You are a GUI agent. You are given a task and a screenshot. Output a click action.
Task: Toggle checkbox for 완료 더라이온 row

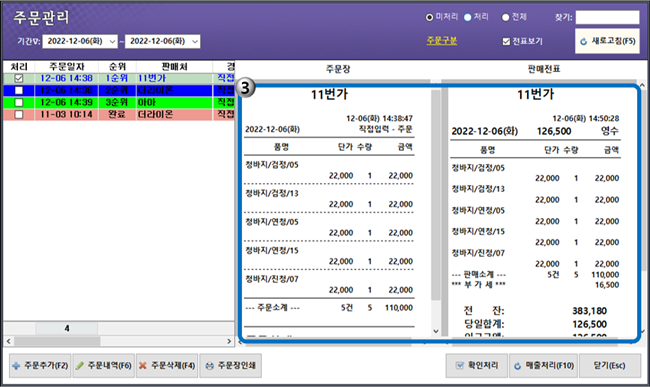point(19,114)
